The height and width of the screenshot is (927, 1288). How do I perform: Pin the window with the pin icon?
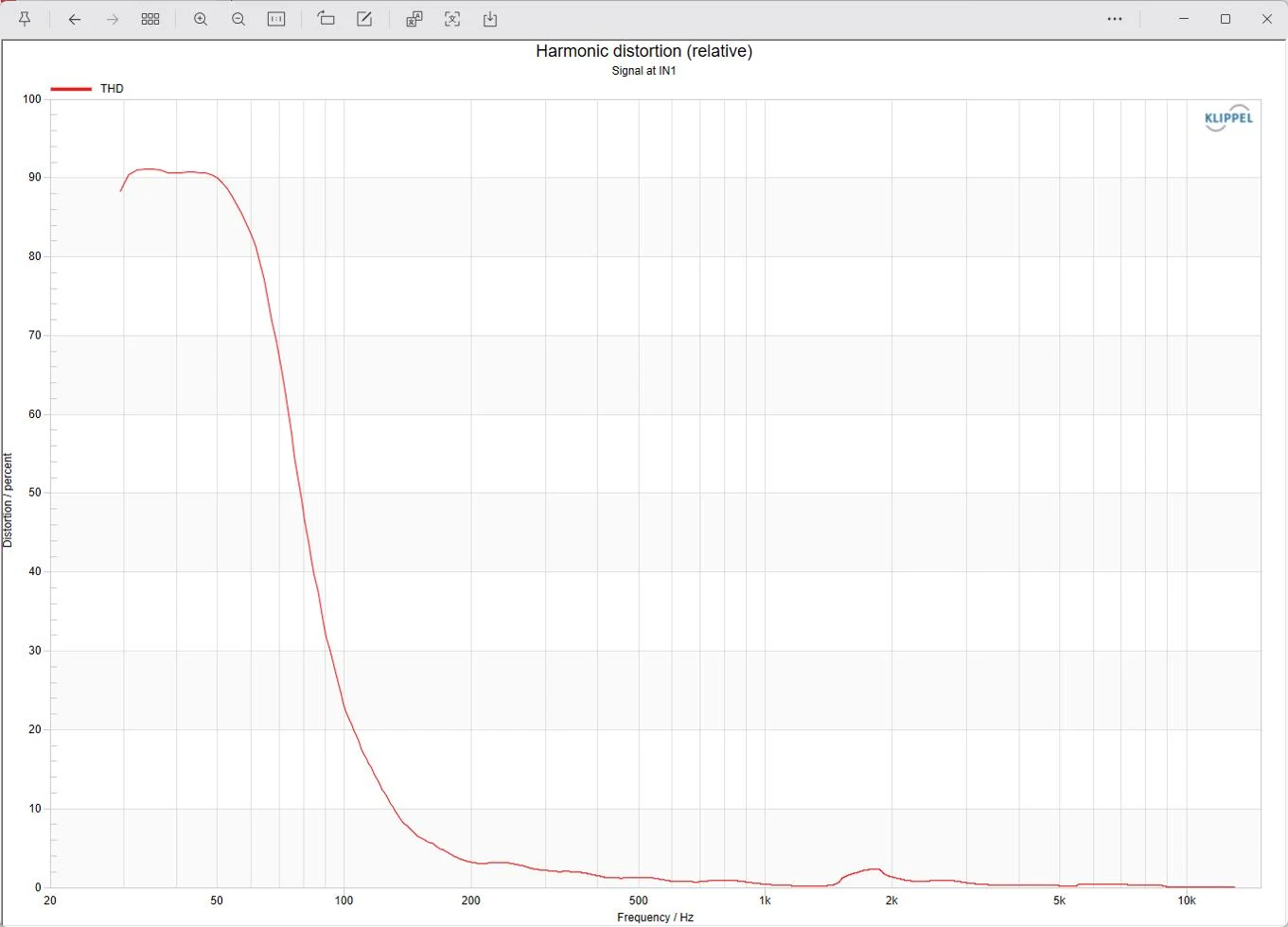[25, 19]
